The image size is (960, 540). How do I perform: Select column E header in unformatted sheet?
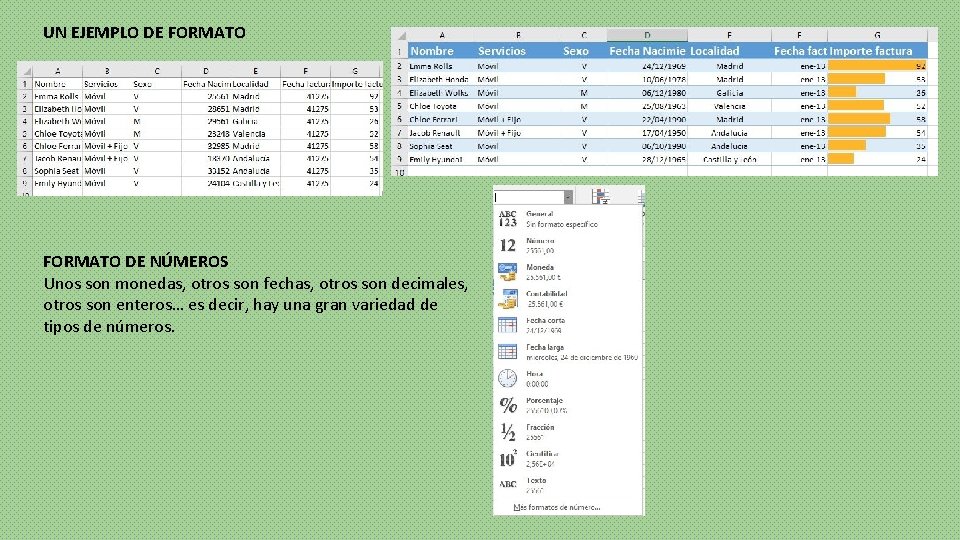pyautogui.click(x=255, y=71)
